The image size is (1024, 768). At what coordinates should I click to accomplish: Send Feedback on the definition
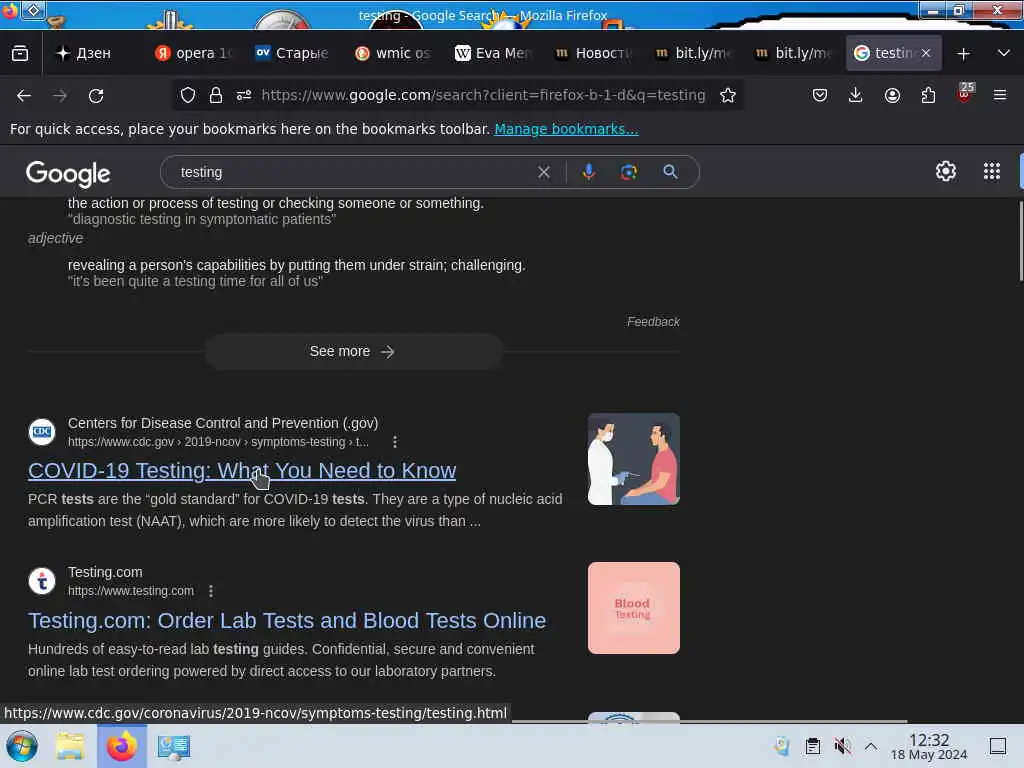653,321
